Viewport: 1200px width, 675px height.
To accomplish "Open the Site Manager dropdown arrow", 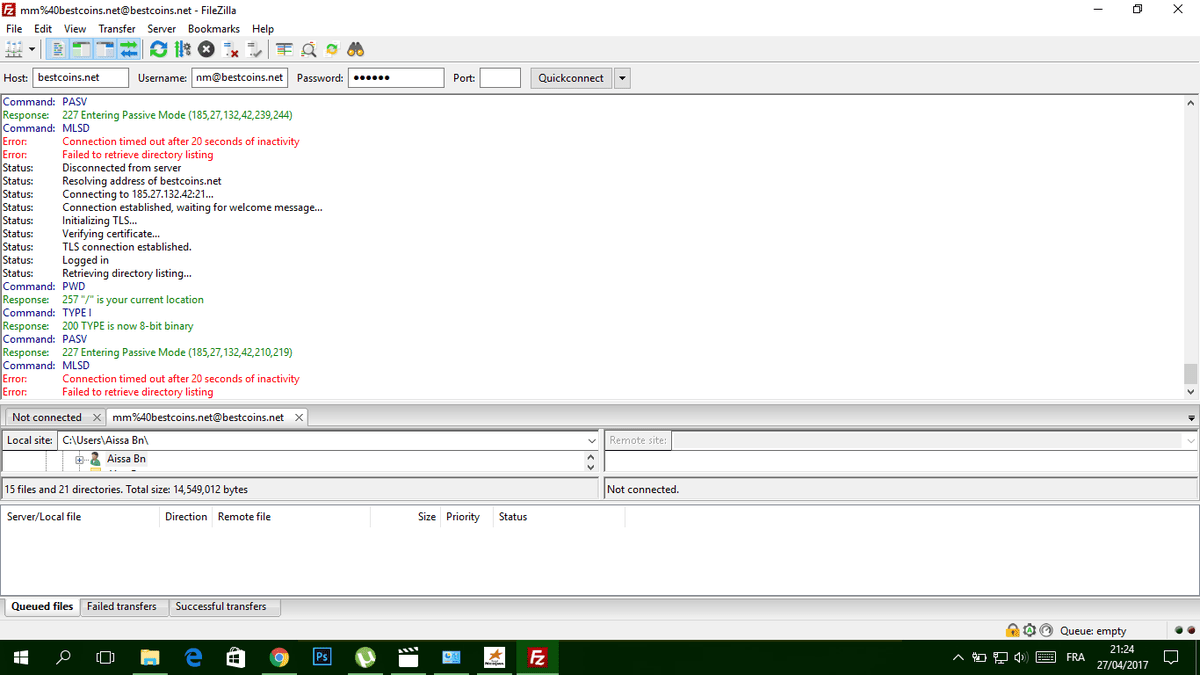I will [x=32, y=49].
